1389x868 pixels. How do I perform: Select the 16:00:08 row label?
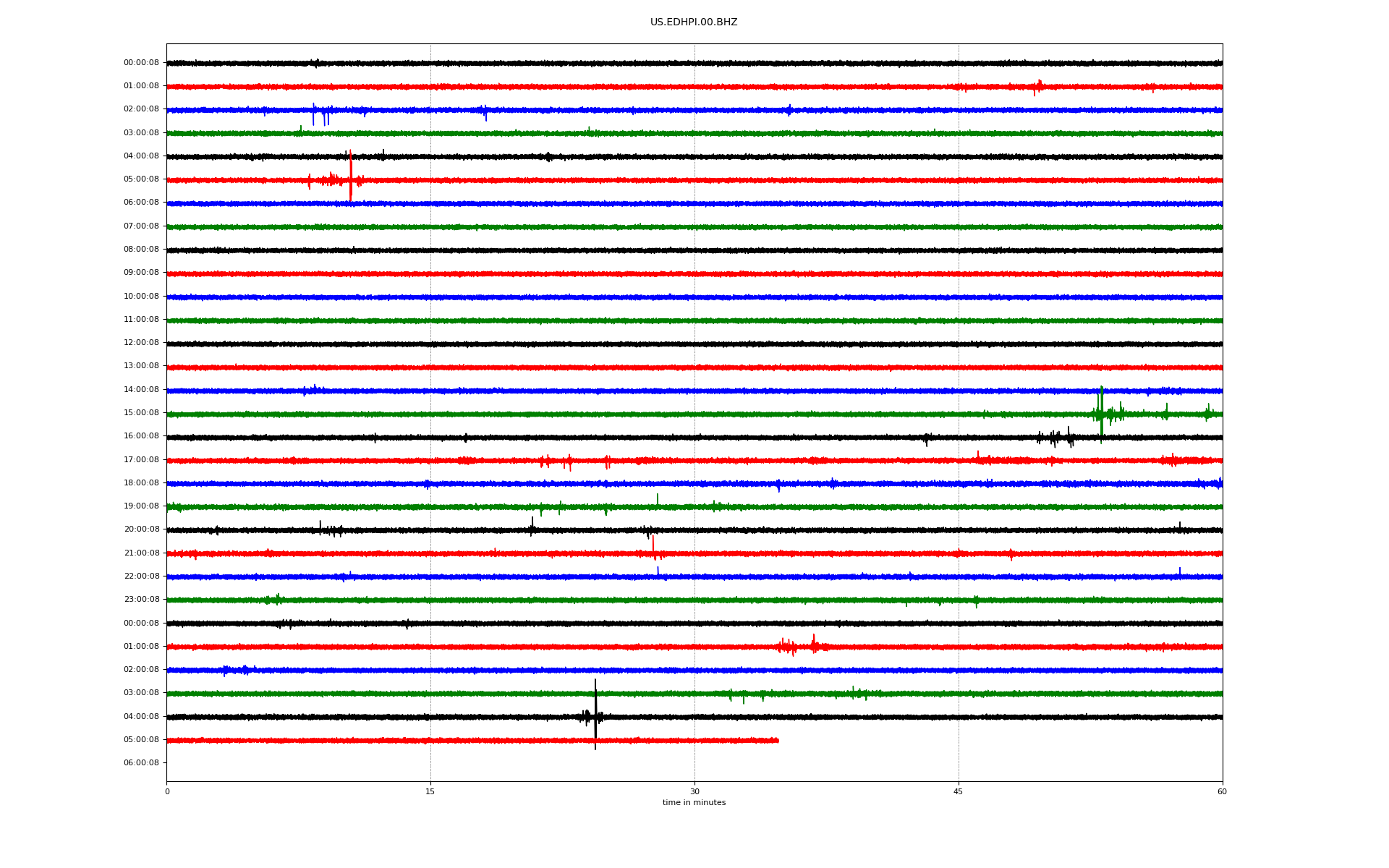pos(141,436)
